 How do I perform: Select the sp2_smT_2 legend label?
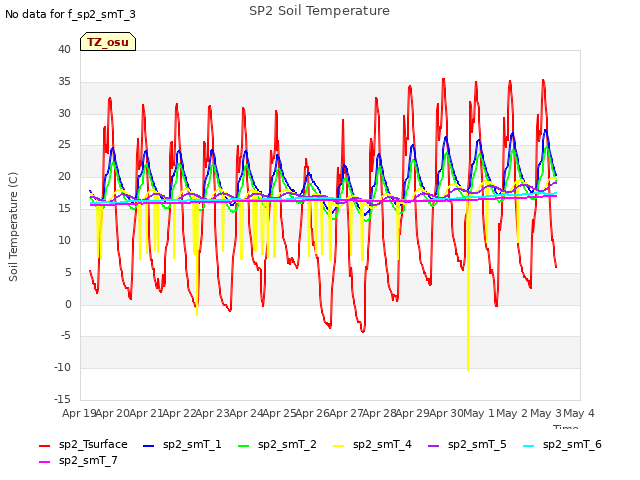287,444
